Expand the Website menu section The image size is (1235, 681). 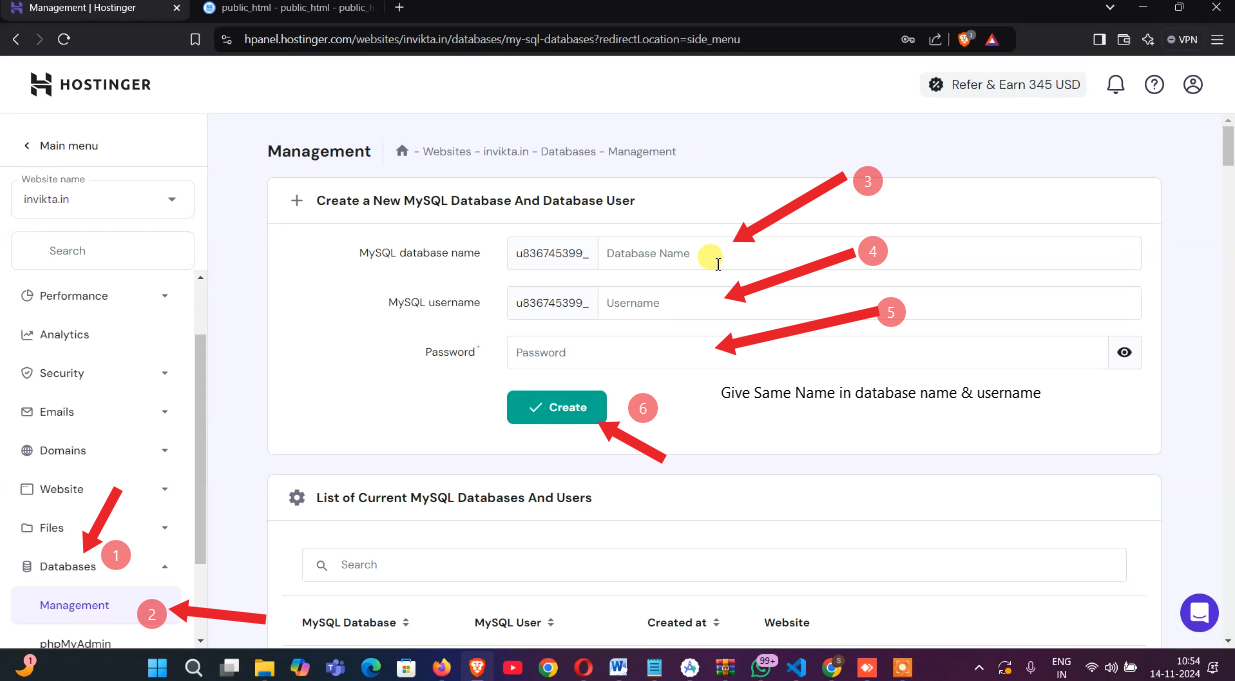pyautogui.click(x=95, y=489)
